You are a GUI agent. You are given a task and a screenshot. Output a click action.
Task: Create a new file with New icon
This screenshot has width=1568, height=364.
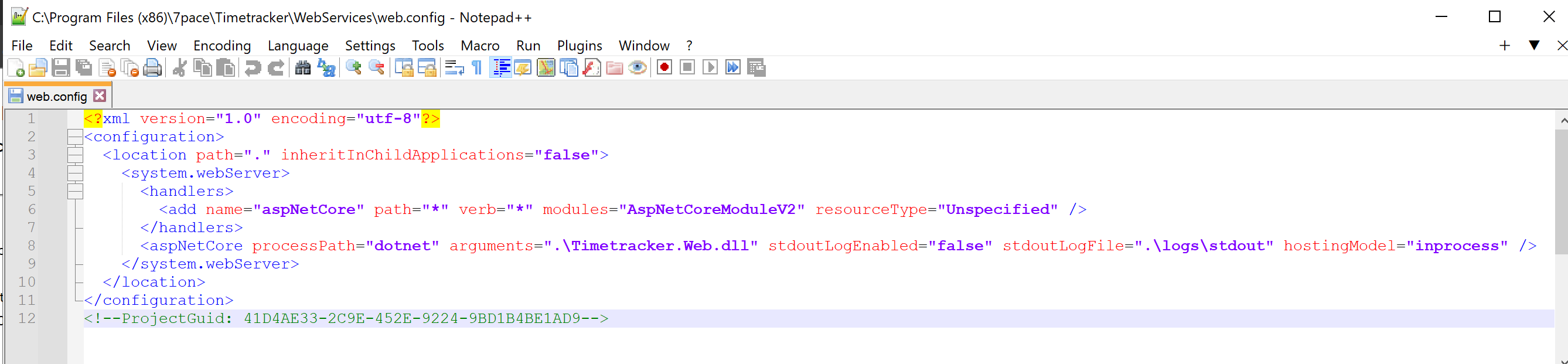pos(16,67)
